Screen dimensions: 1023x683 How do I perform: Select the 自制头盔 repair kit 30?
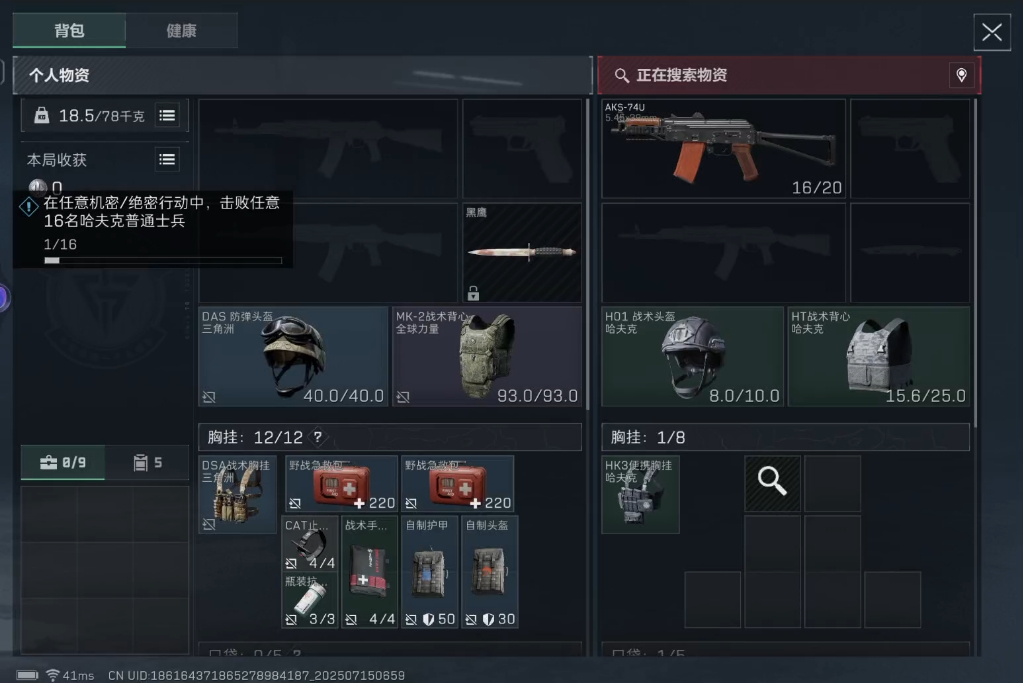click(x=489, y=572)
